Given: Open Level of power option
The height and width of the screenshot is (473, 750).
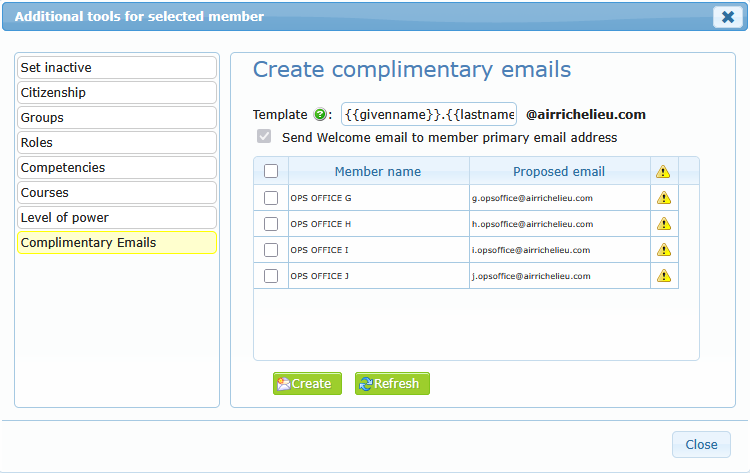Looking at the screenshot, I should coord(117,218).
